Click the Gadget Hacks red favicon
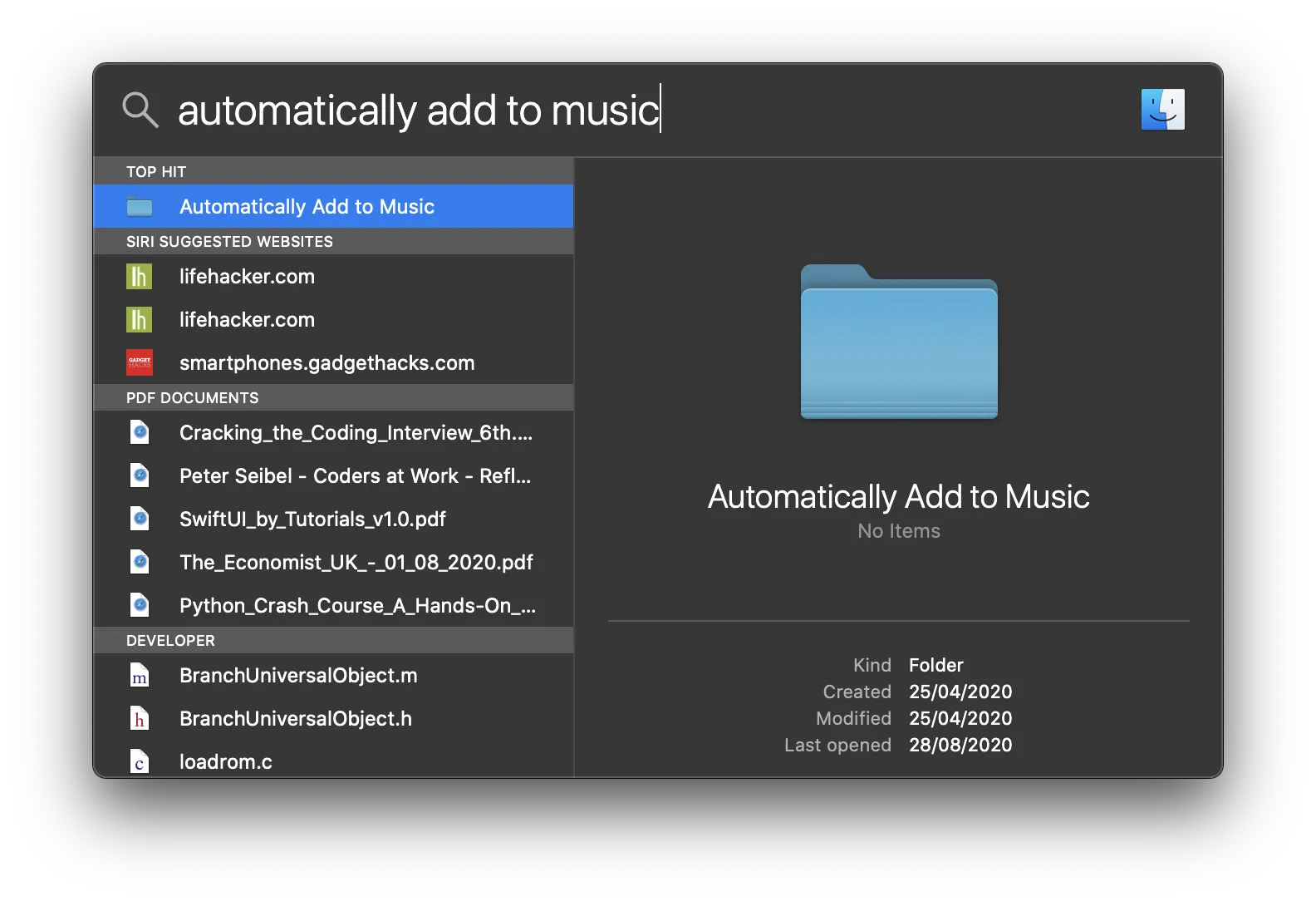 (x=140, y=362)
